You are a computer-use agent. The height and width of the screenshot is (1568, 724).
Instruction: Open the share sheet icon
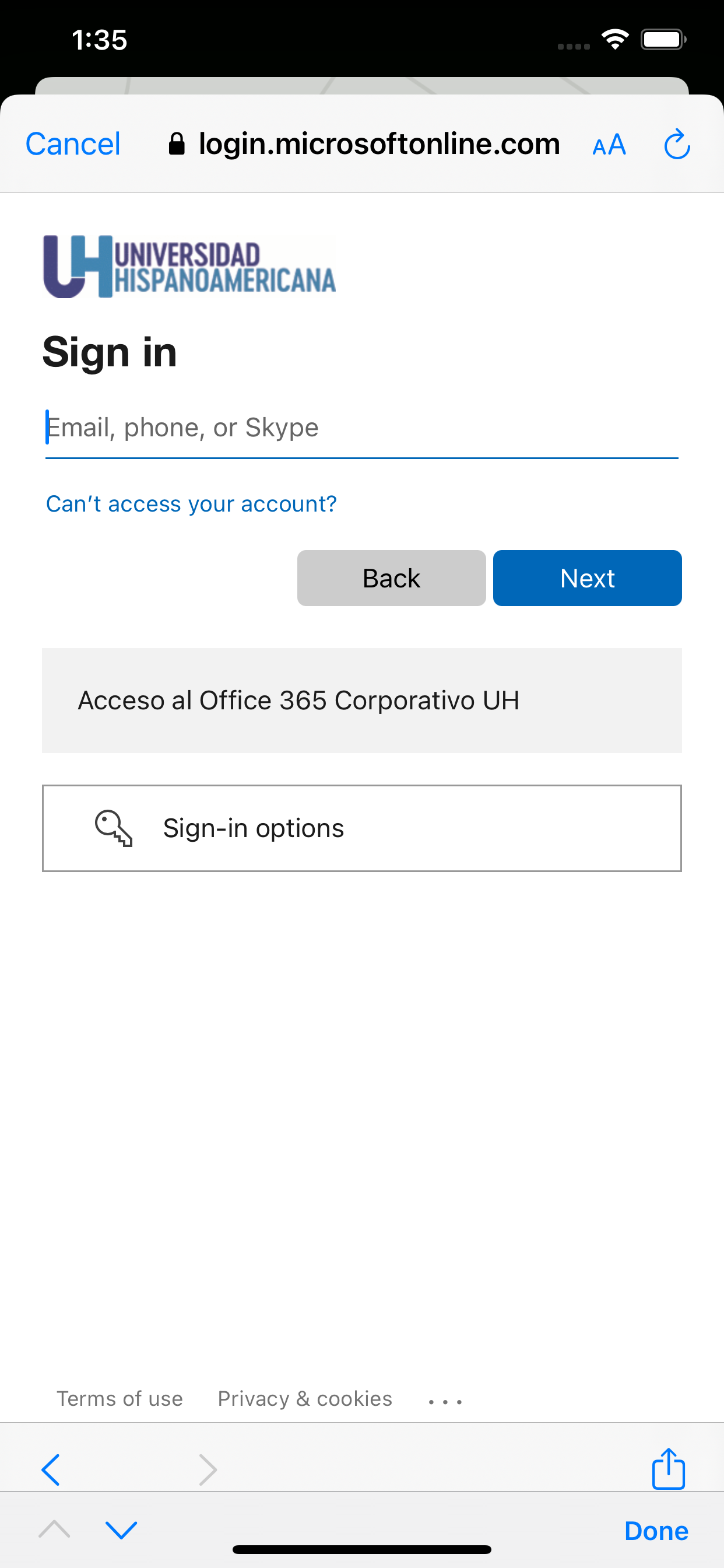(668, 1468)
